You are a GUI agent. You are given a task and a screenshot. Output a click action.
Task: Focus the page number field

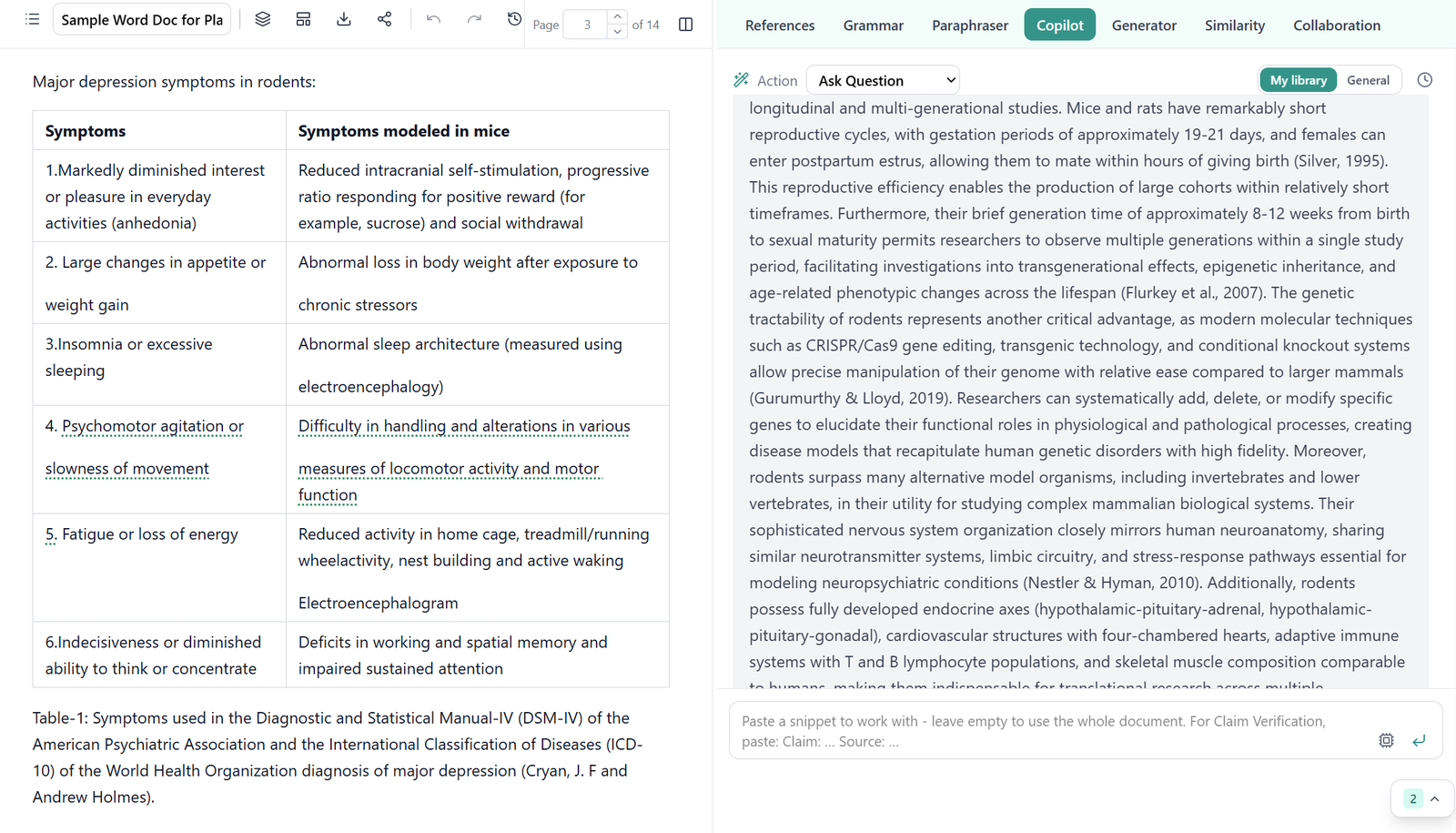click(587, 25)
